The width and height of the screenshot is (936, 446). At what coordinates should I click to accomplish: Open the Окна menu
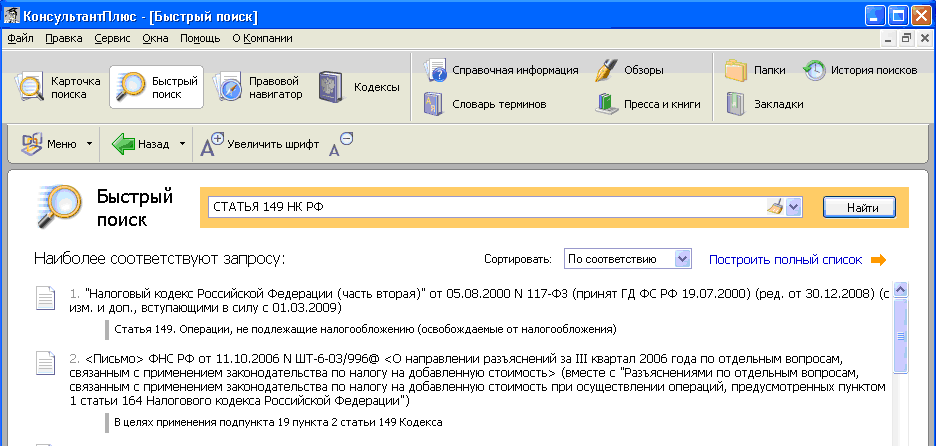click(156, 39)
